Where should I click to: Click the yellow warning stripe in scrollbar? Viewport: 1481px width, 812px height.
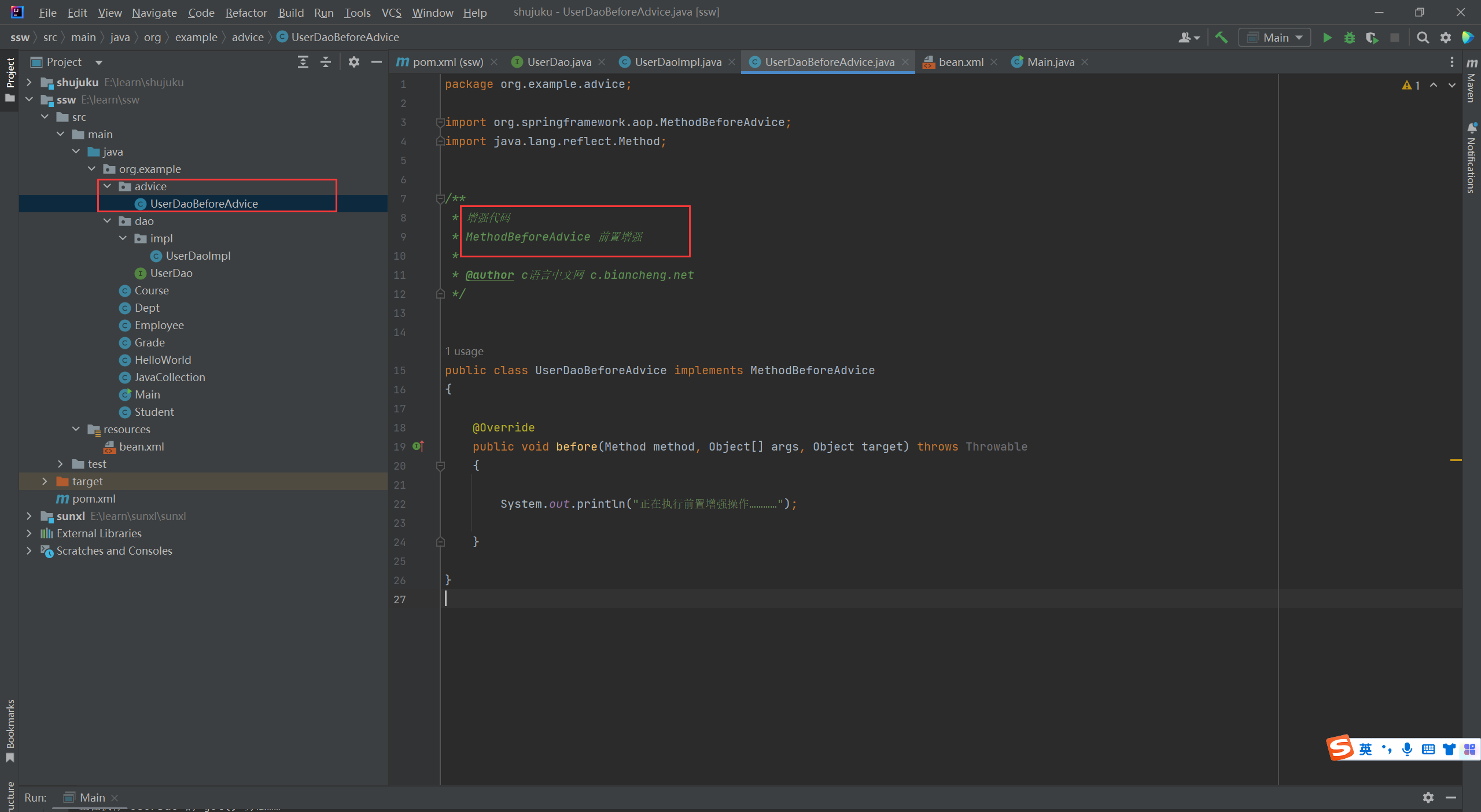pos(1456,460)
